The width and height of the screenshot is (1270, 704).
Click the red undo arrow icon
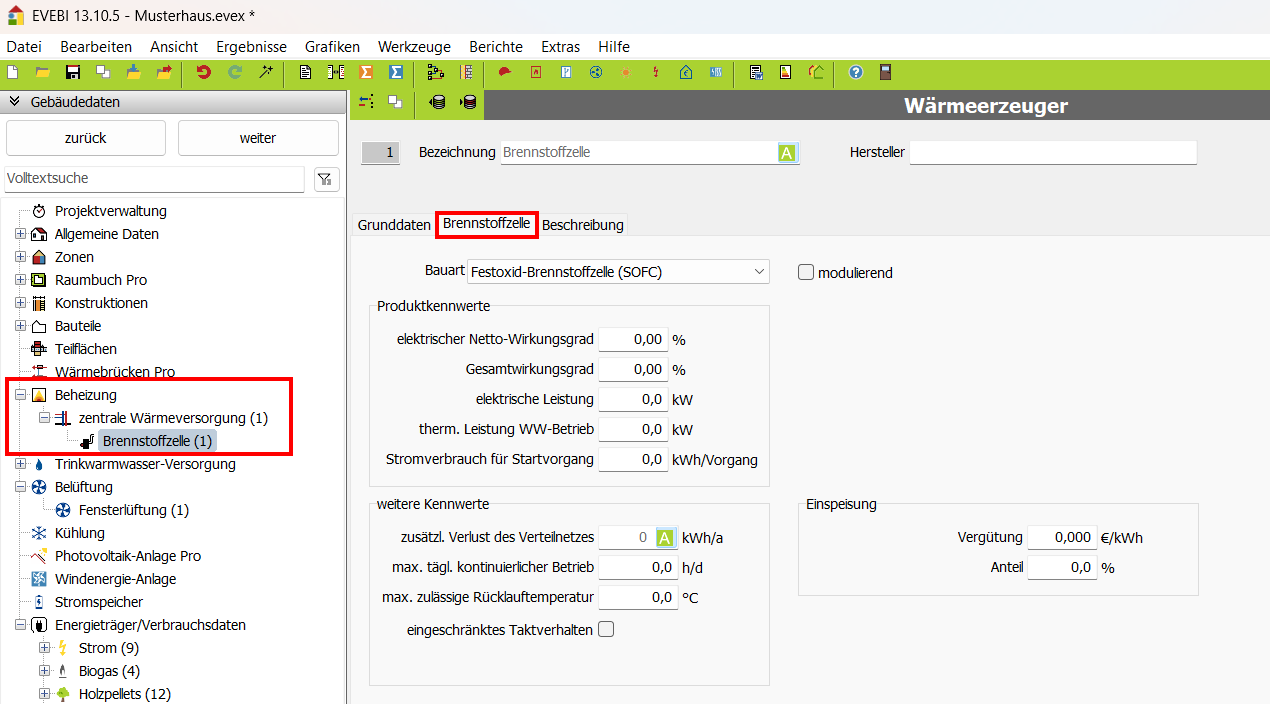pyautogui.click(x=204, y=72)
